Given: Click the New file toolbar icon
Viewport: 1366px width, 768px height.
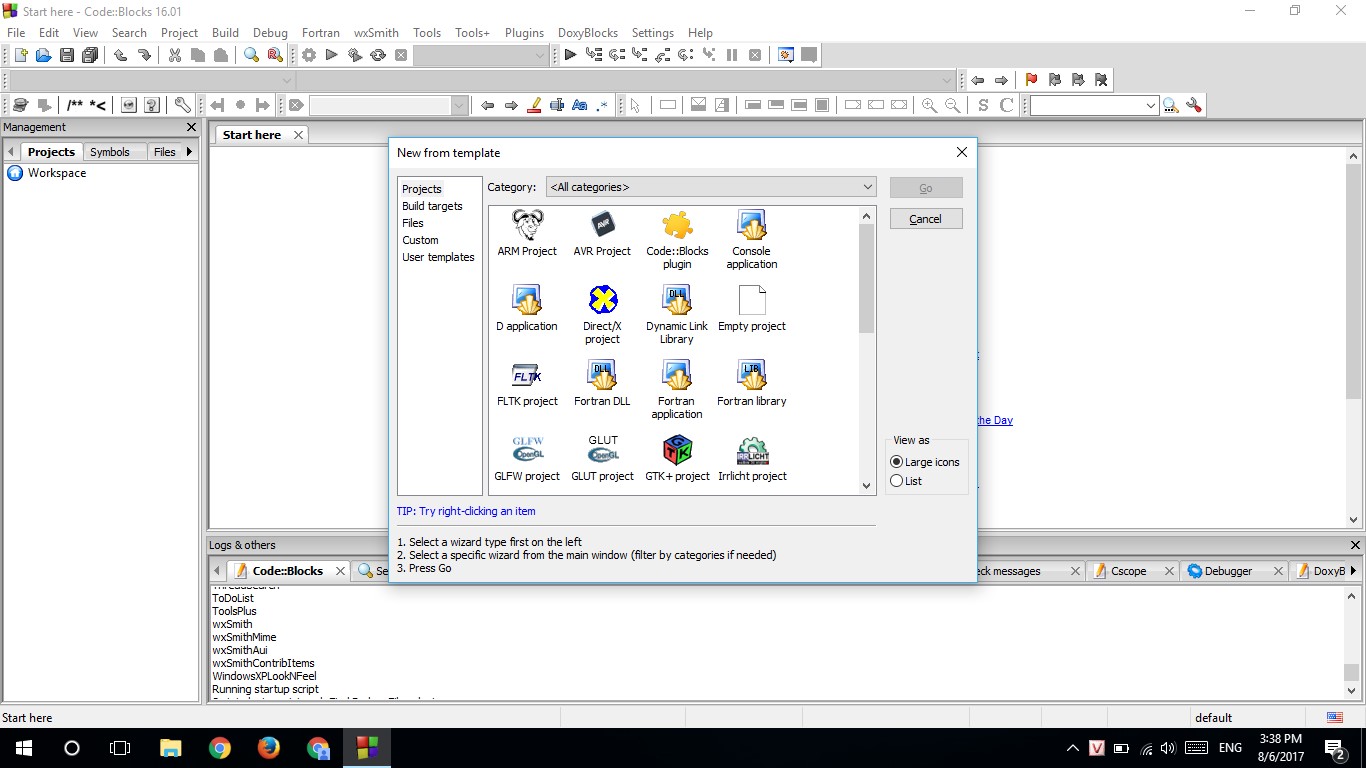Looking at the screenshot, I should (x=20, y=55).
